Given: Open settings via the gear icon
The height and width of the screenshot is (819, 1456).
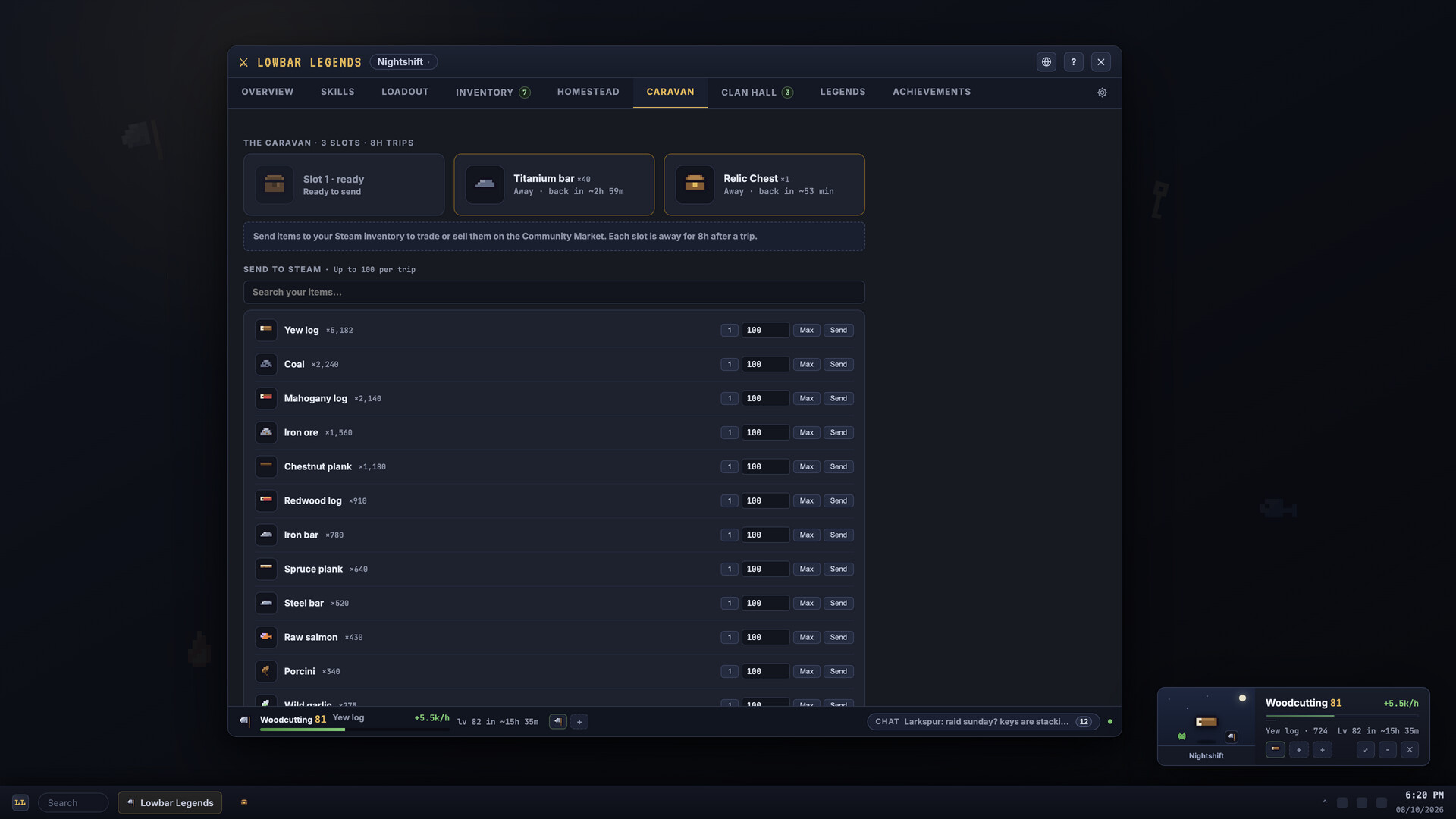Looking at the screenshot, I should [1102, 93].
